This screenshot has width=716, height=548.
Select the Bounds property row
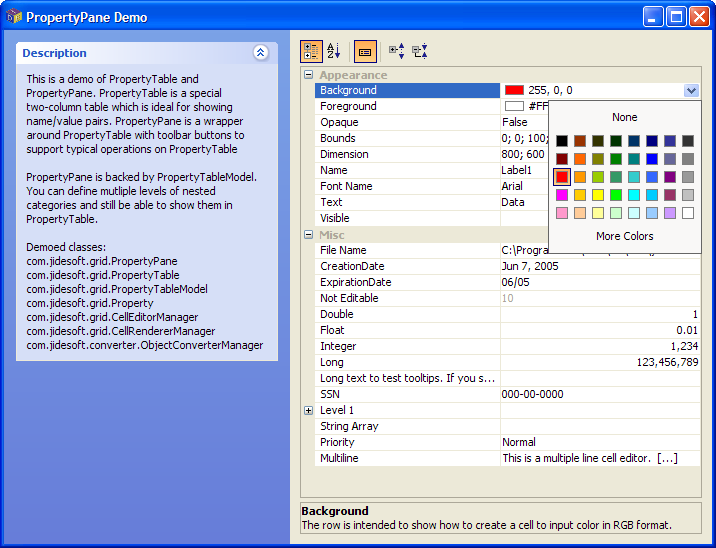407,138
